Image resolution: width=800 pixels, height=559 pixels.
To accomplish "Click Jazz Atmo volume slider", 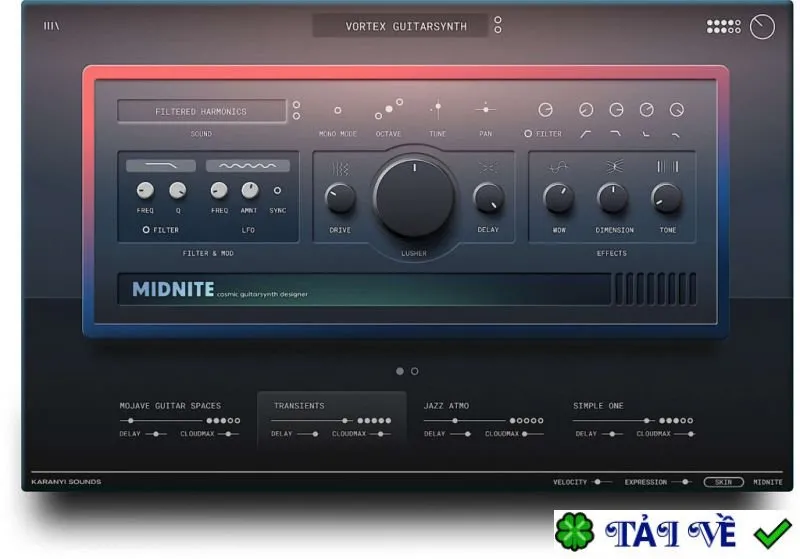I will coord(465,421).
